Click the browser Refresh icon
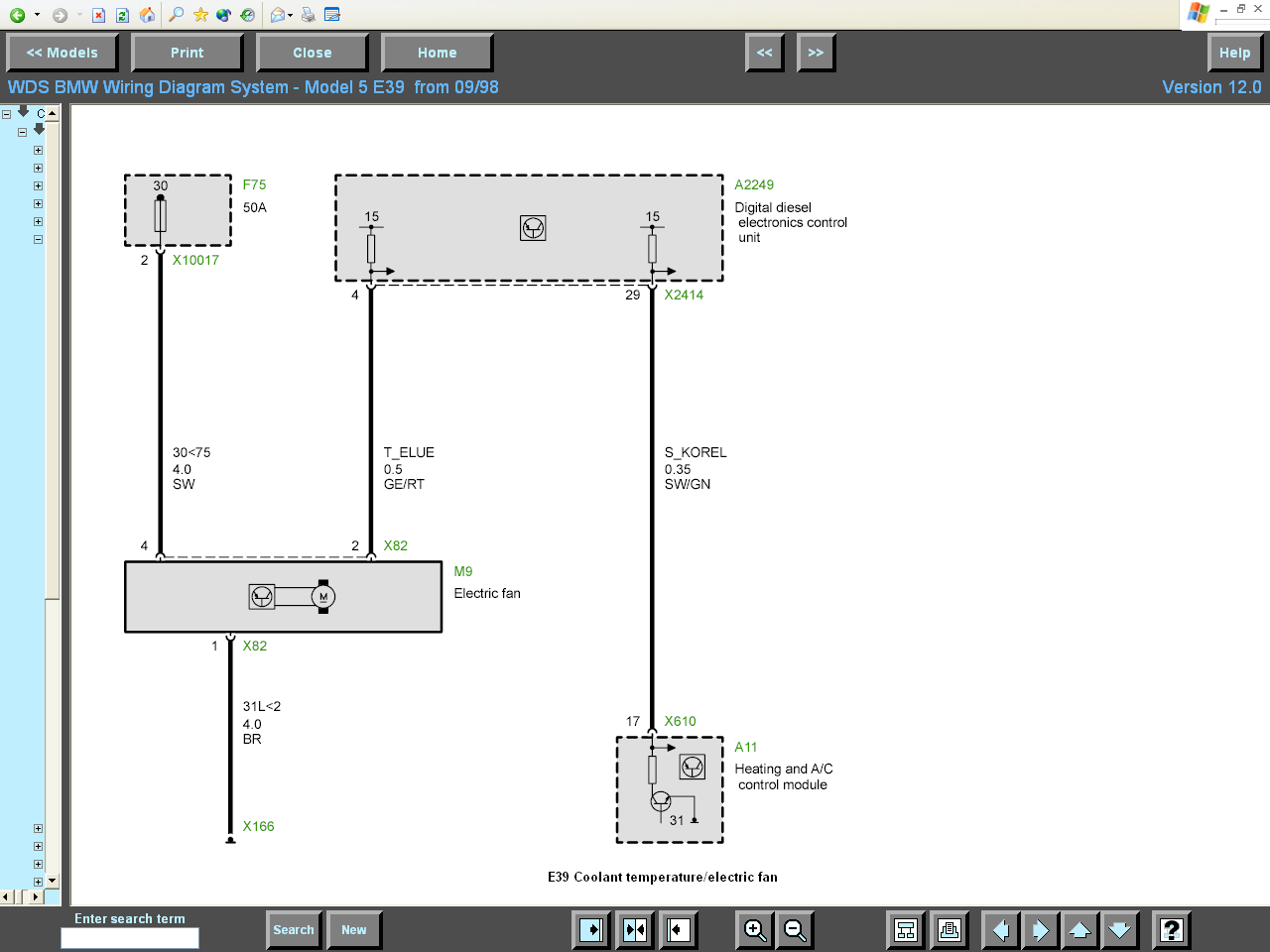 point(122,15)
